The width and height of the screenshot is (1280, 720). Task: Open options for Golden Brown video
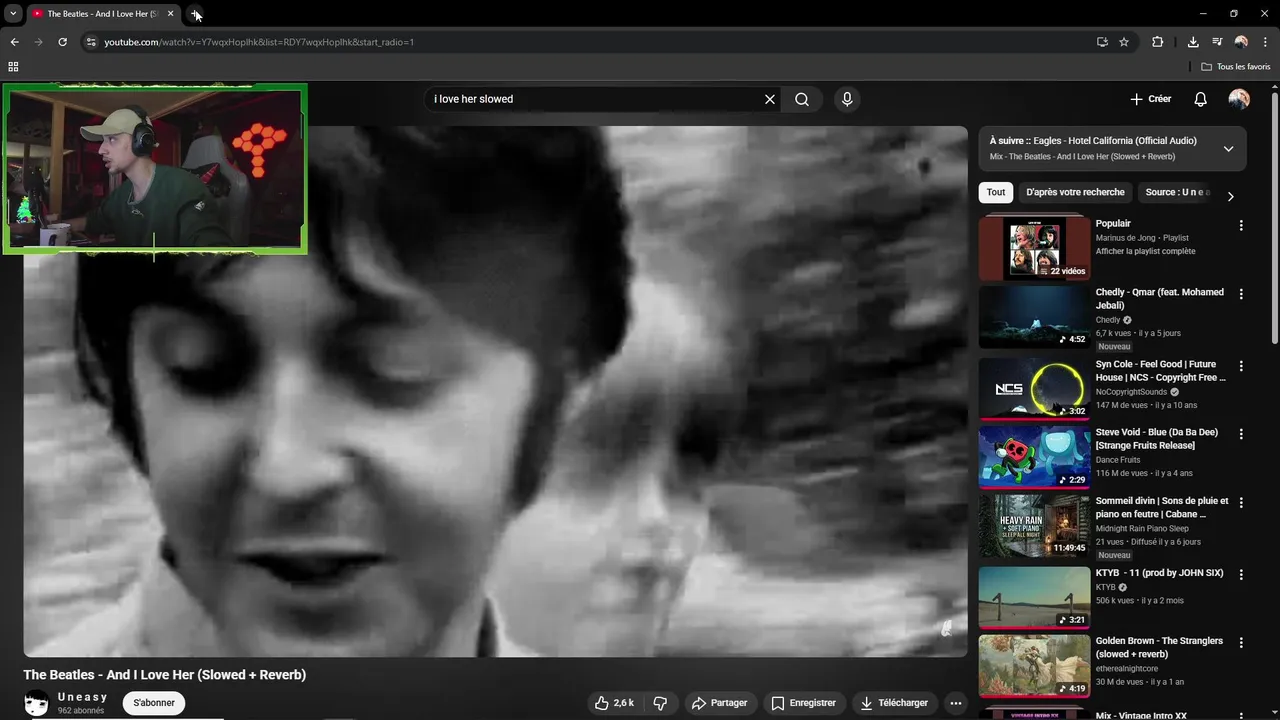[1241, 643]
